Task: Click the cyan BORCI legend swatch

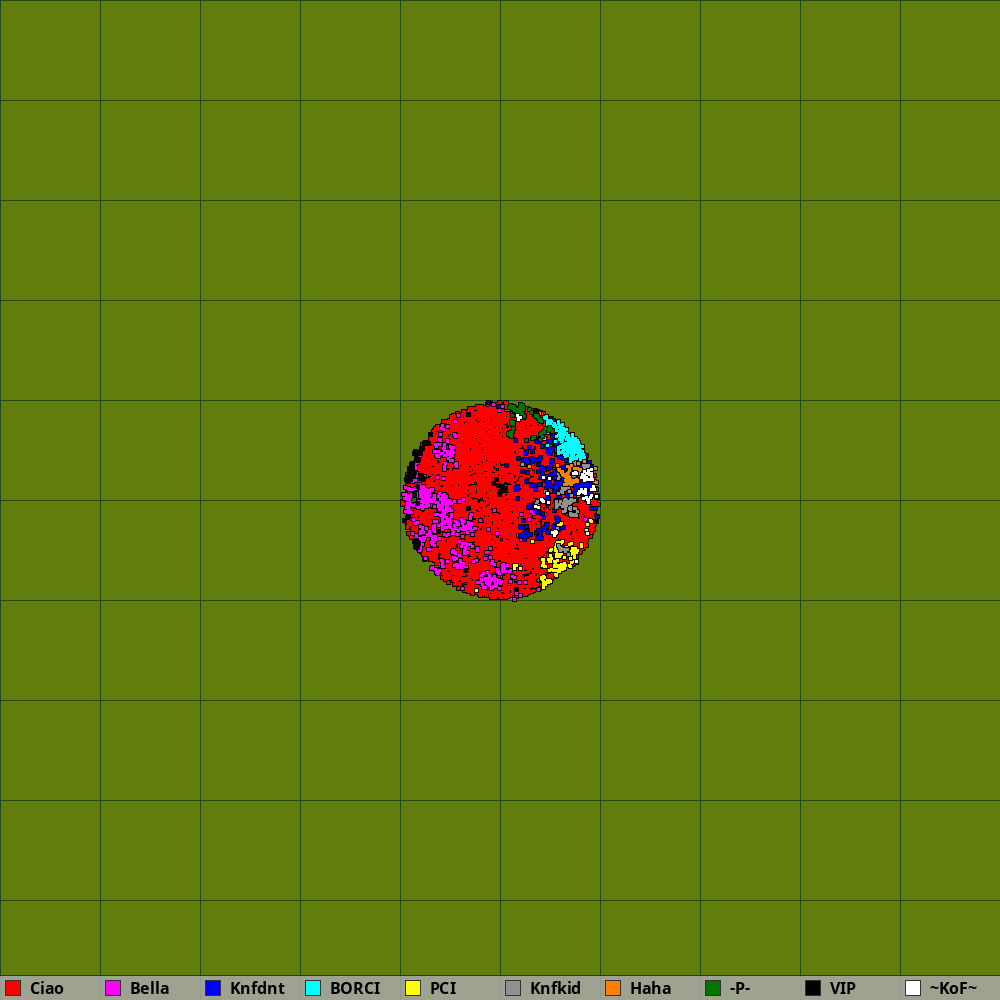Action: (x=313, y=988)
